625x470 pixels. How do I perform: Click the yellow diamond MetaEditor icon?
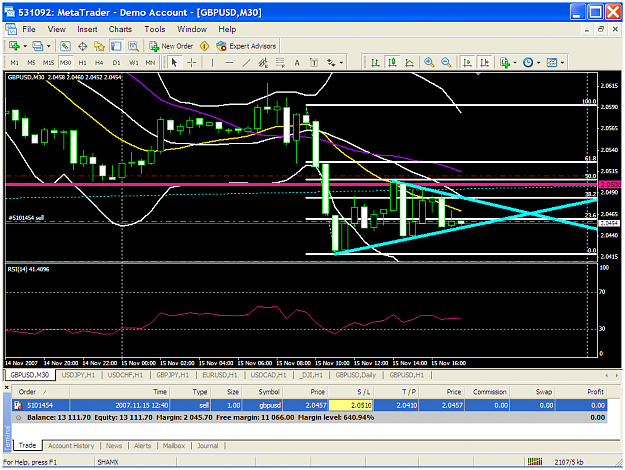(204, 46)
